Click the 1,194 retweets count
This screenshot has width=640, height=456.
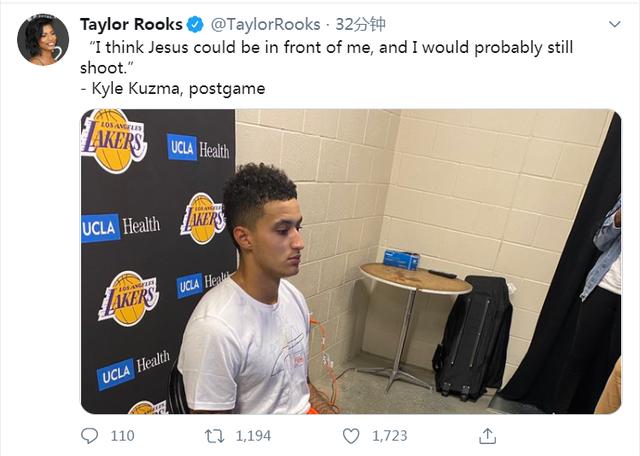click(254, 436)
